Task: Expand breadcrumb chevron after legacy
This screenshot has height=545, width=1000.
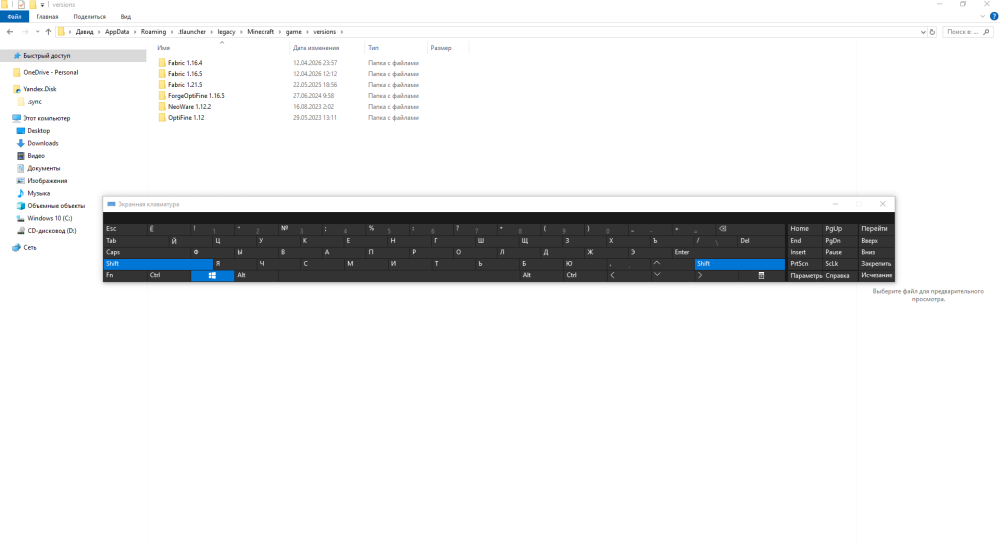Action: click(x=241, y=32)
